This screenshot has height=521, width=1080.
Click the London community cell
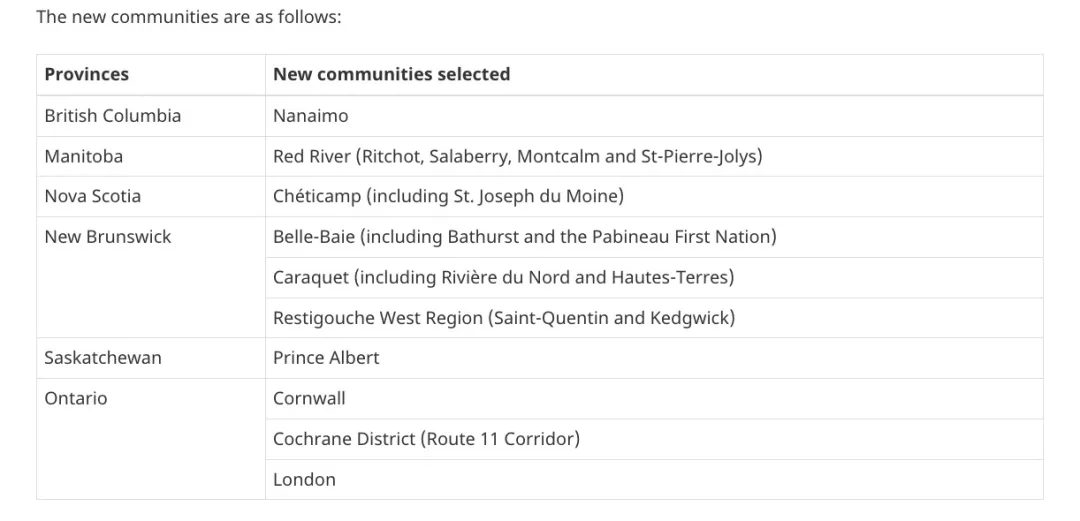[x=304, y=479]
